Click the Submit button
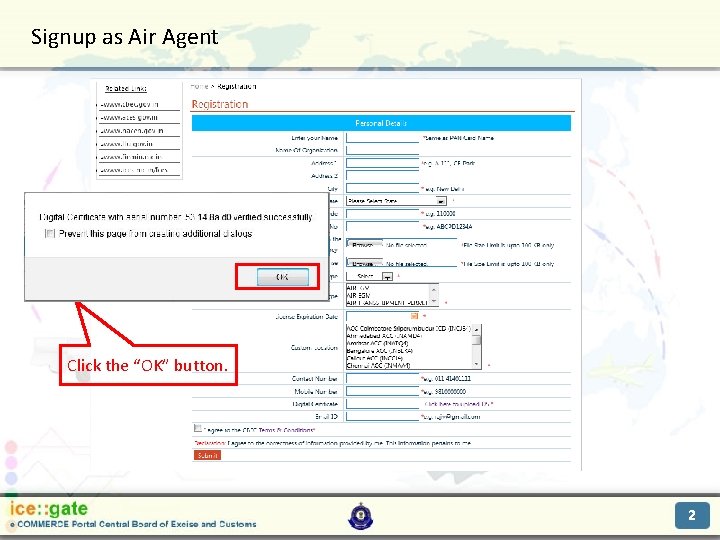 click(208, 455)
